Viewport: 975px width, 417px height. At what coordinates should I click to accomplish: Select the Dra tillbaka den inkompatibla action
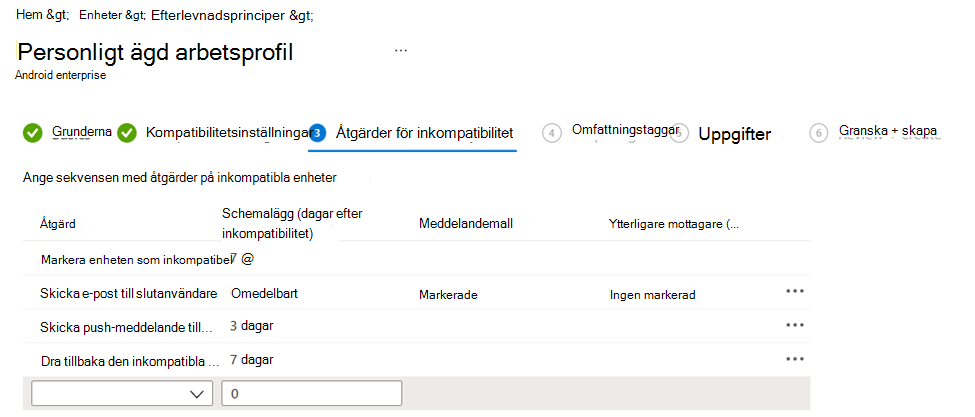pos(131,362)
